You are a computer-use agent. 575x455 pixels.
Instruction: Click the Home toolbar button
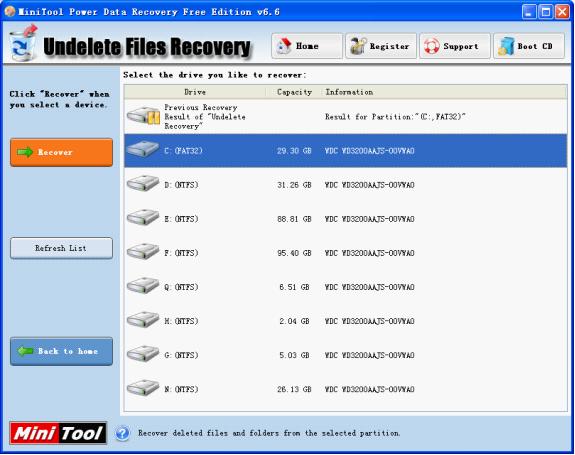(307, 46)
